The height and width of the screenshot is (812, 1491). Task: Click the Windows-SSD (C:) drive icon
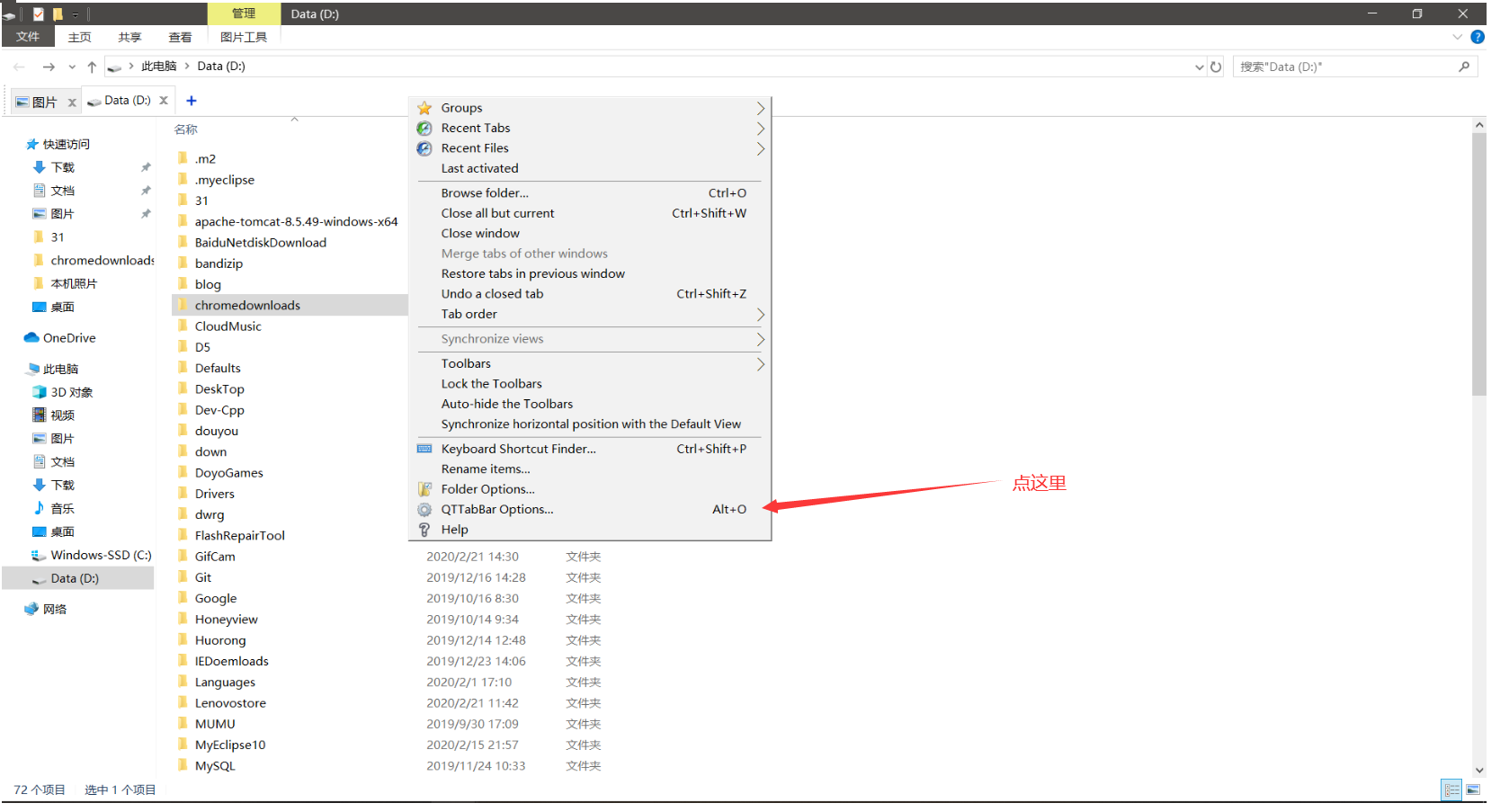(40, 556)
